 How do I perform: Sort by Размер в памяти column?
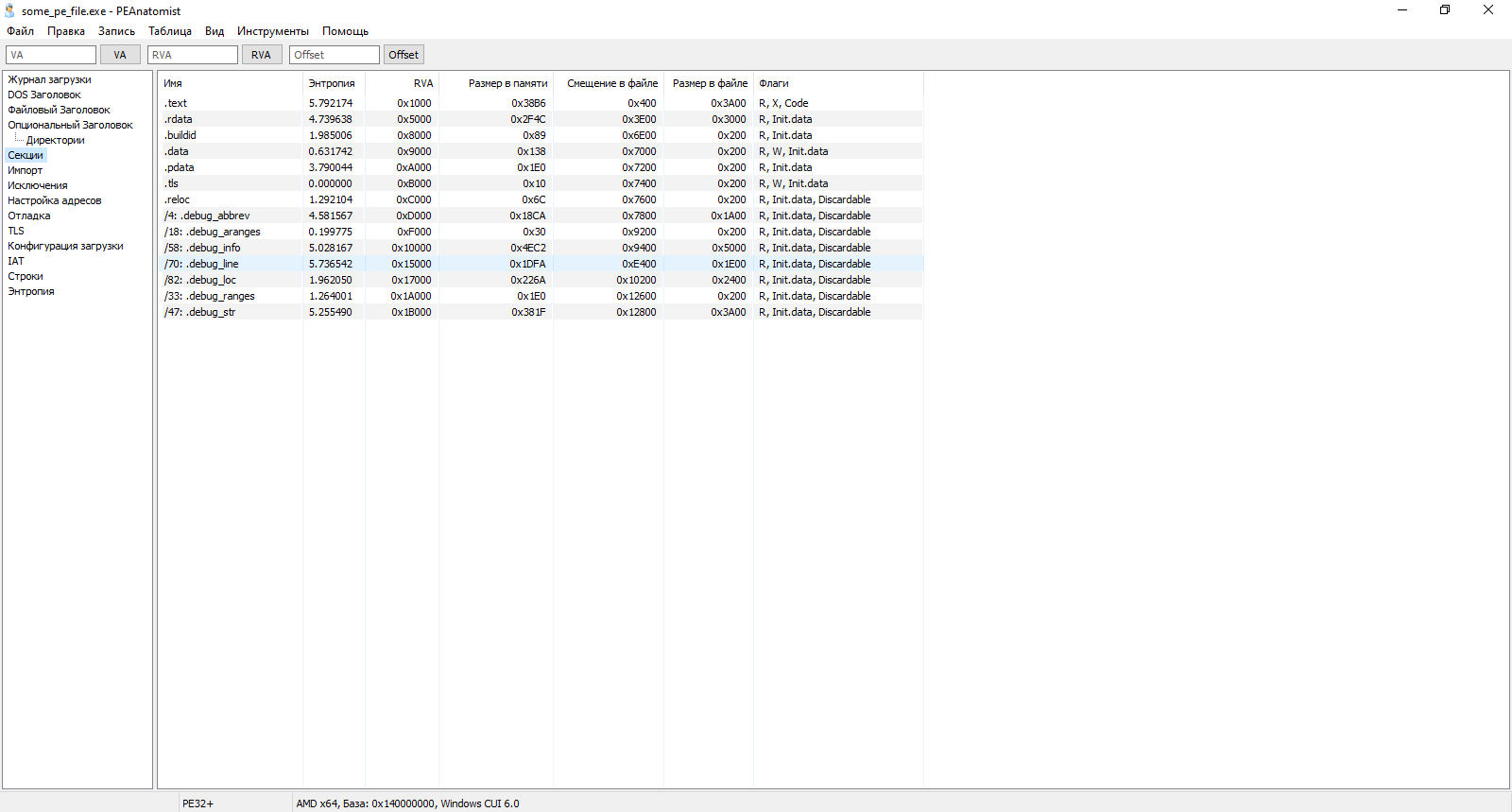507,83
